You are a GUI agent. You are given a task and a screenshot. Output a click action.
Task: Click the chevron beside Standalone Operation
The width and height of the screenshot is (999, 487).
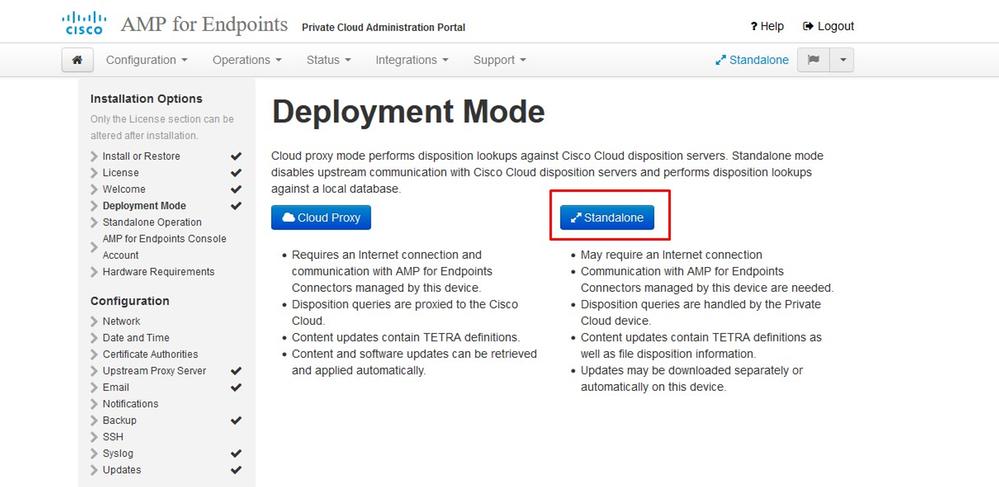pos(94,222)
